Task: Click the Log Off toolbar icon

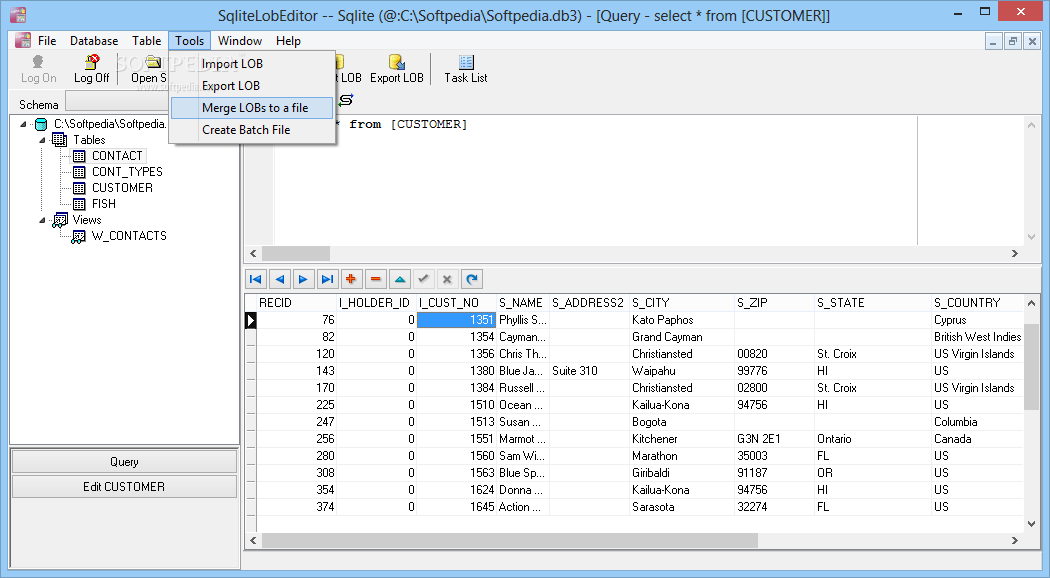Action: pos(92,62)
